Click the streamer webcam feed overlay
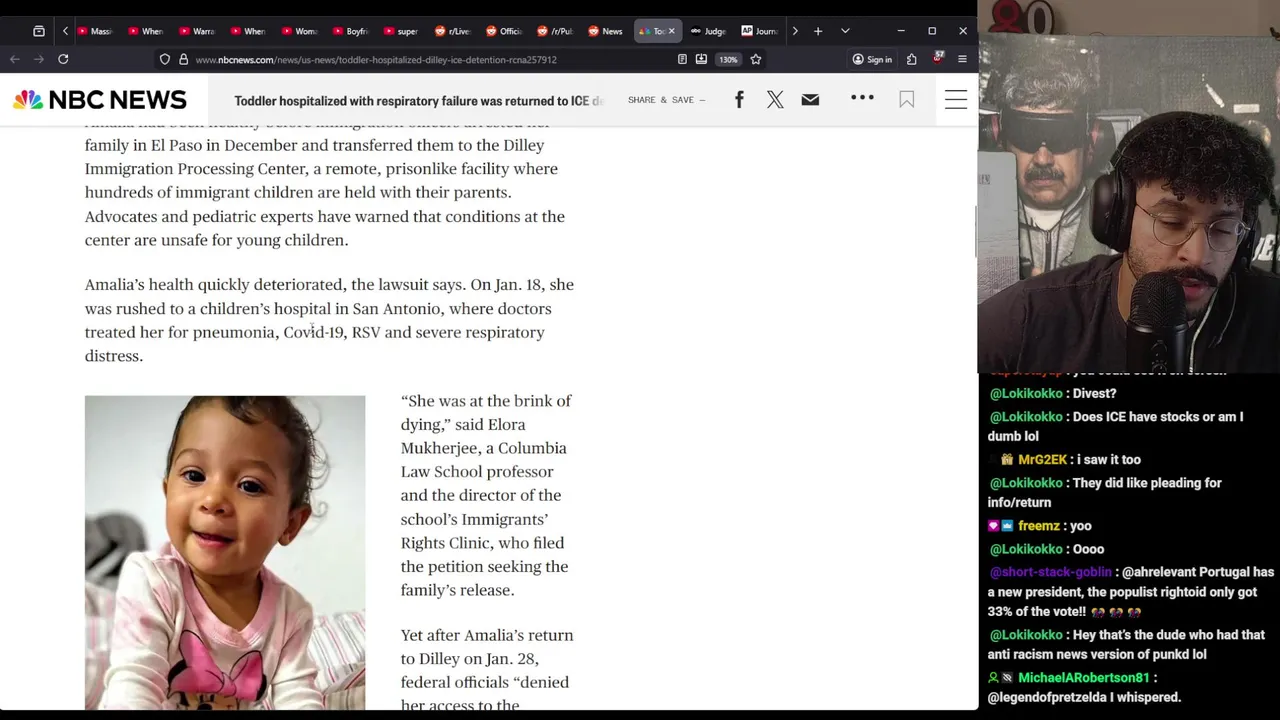1280x720 pixels. 1129,187
